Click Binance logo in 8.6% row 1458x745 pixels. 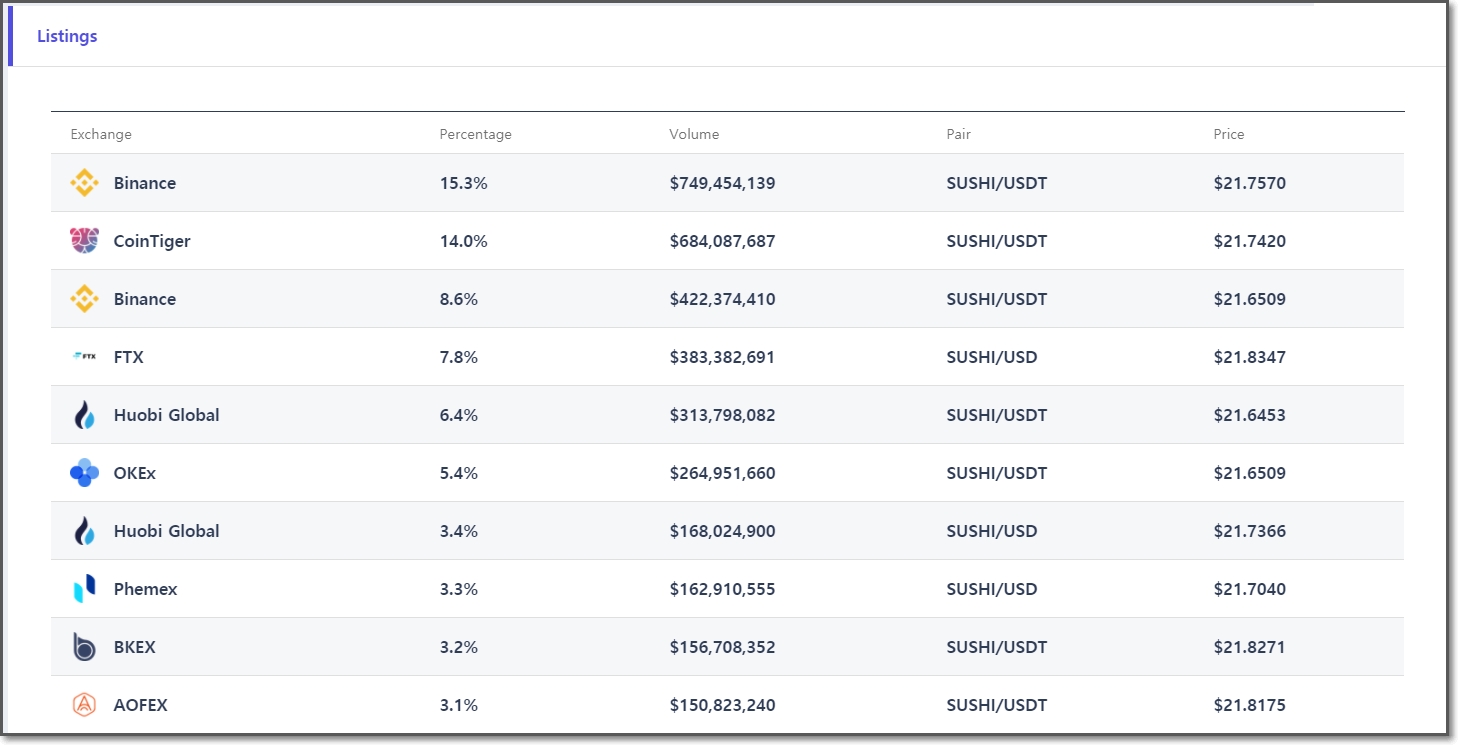click(84, 299)
